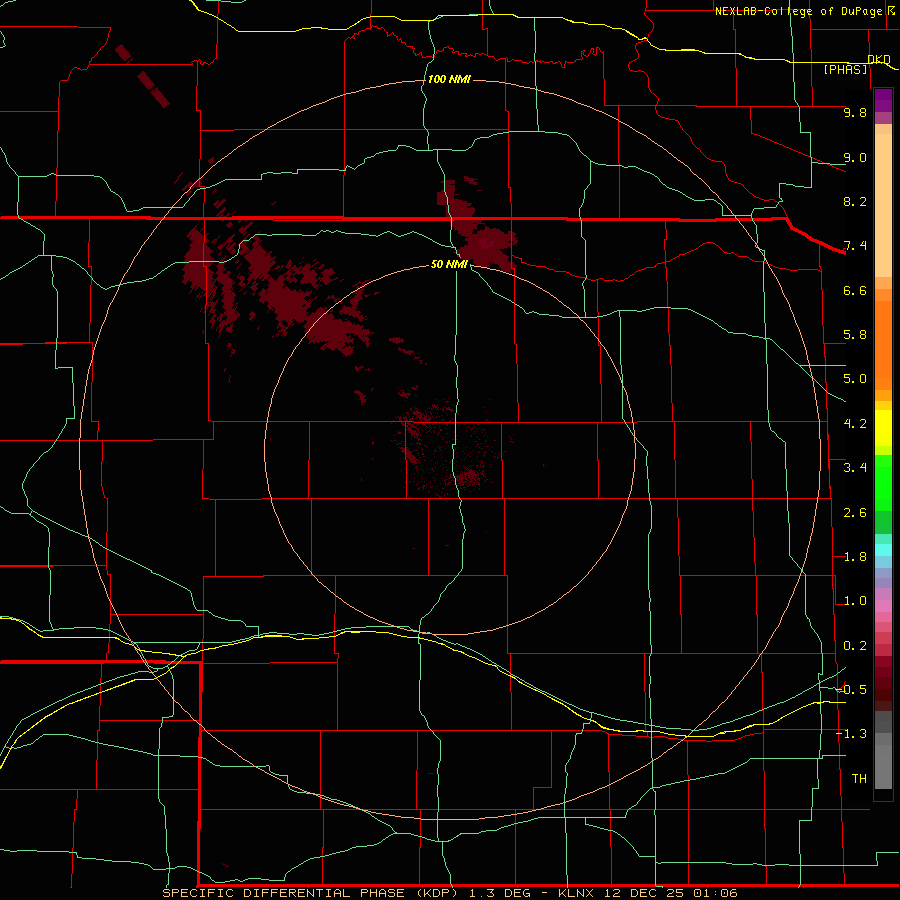The image size is (900, 900).
Task: Click the cyan band of the color scale
Action: (883, 550)
